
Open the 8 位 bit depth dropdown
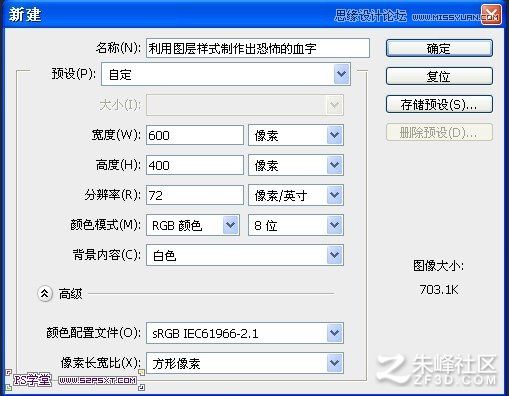296,225
